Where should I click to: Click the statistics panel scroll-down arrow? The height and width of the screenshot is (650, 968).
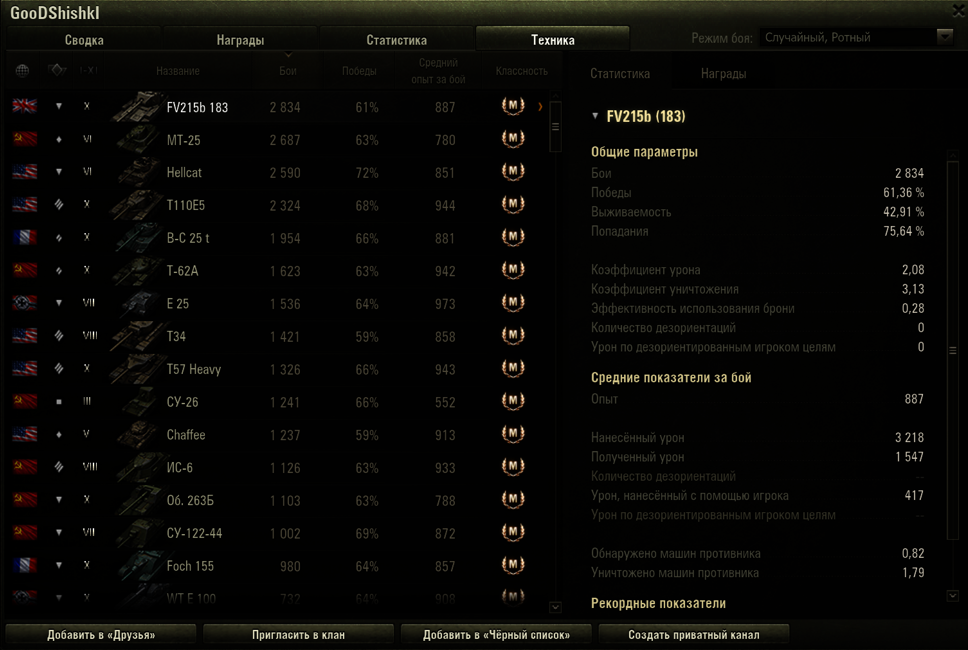point(953,596)
